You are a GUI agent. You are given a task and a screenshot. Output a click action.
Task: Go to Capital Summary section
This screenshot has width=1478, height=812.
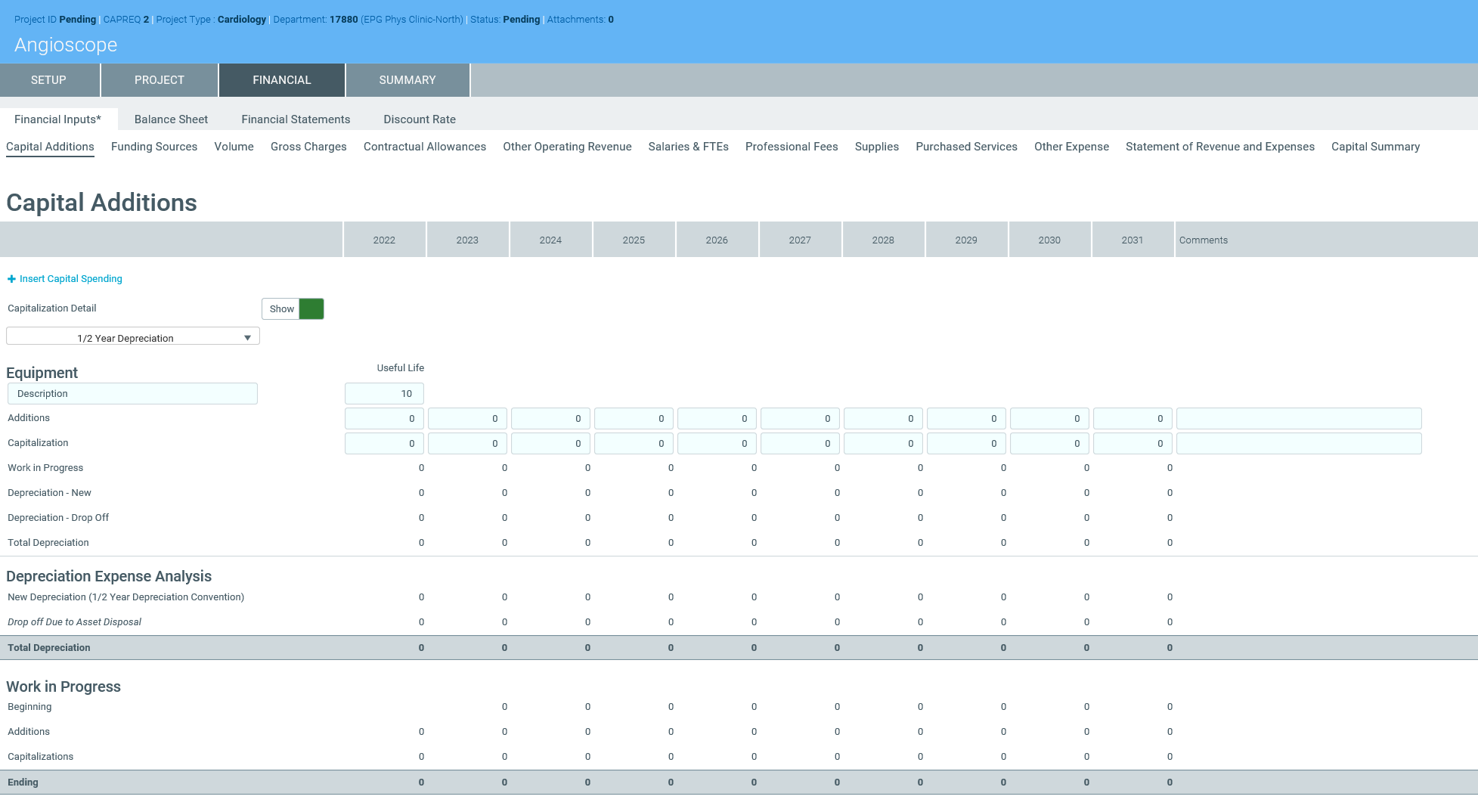coord(1375,147)
